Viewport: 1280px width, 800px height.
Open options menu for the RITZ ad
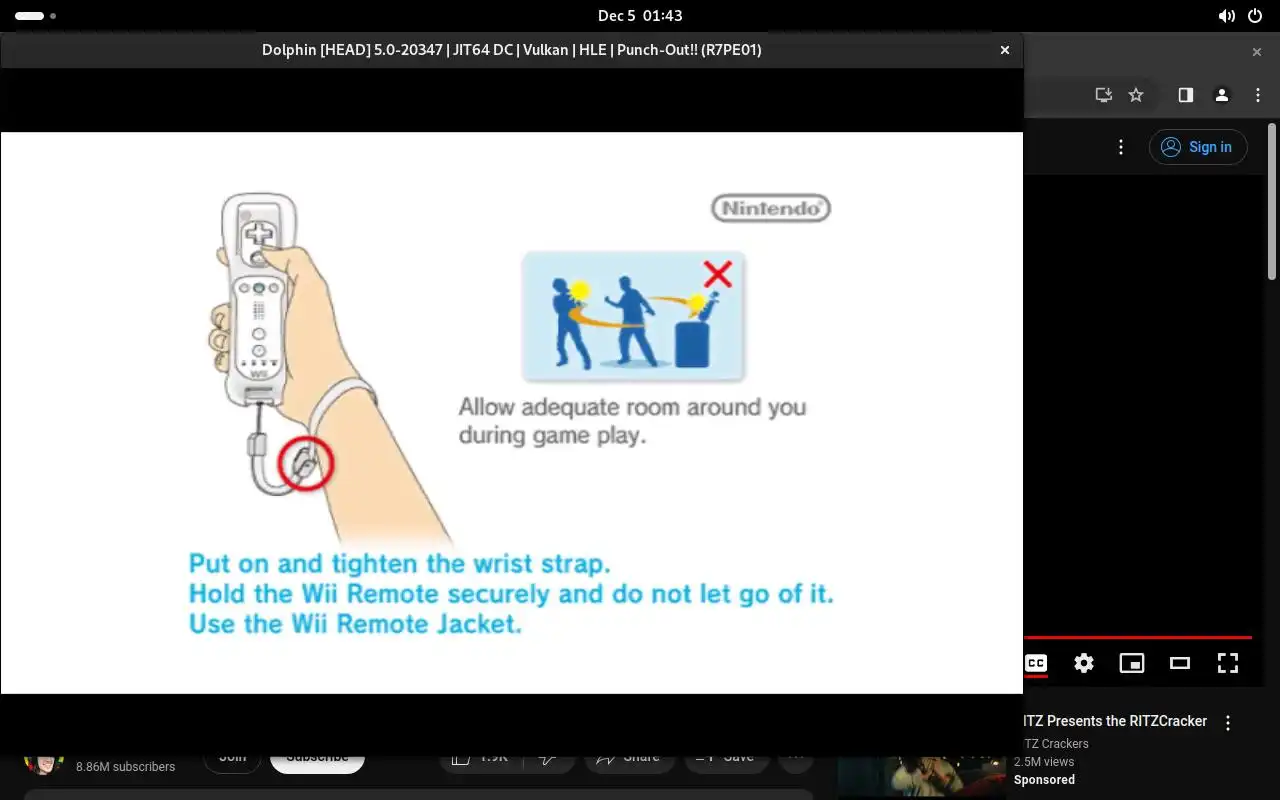(x=1228, y=722)
